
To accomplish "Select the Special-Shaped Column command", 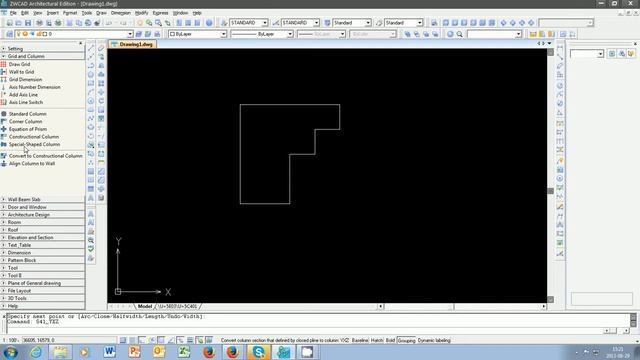I will pyautogui.click(x=34, y=144).
